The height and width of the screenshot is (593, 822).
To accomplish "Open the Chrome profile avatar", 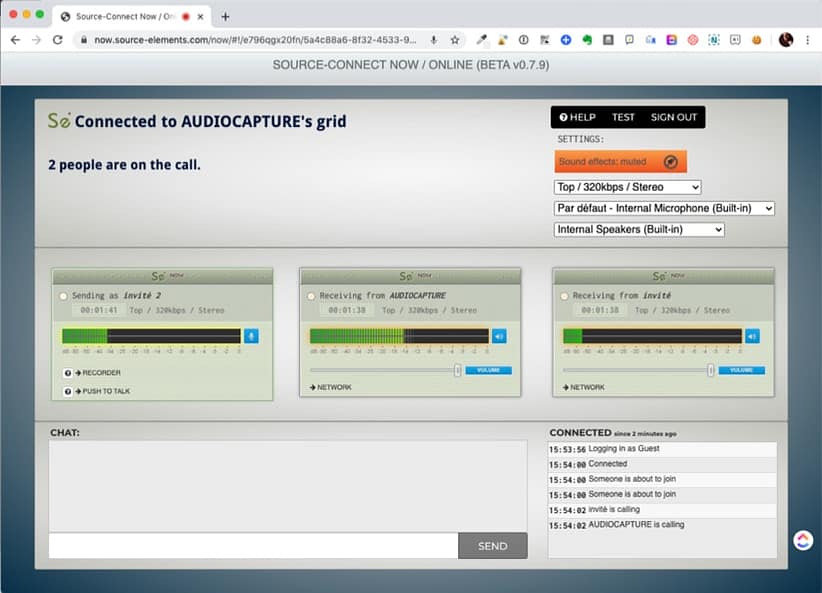I will tap(785, 40).
